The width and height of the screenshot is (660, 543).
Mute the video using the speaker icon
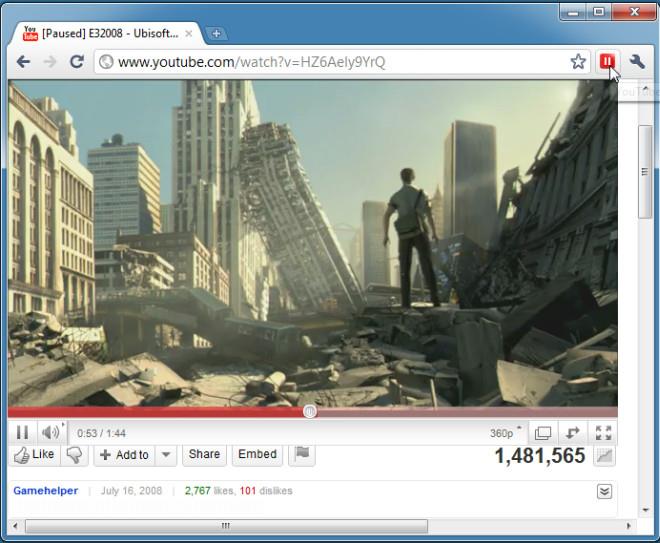pos(50,433)
